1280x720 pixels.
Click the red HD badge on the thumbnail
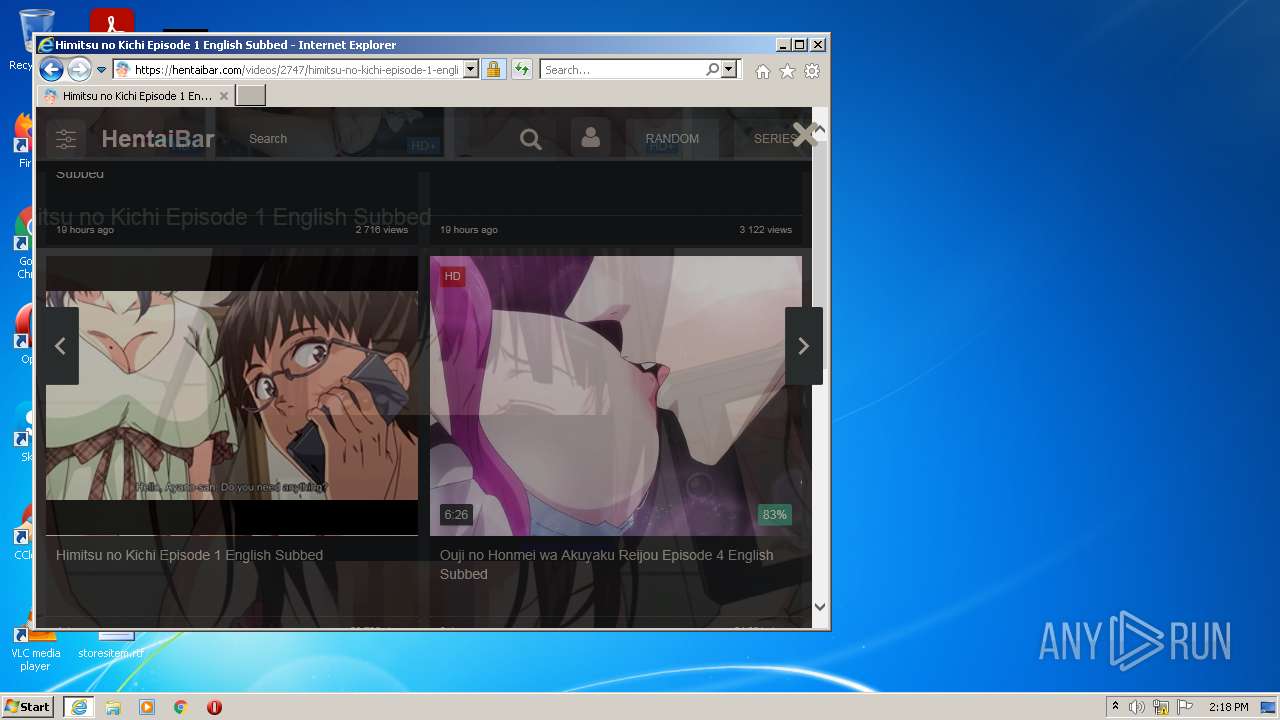(x=453, y=276)
